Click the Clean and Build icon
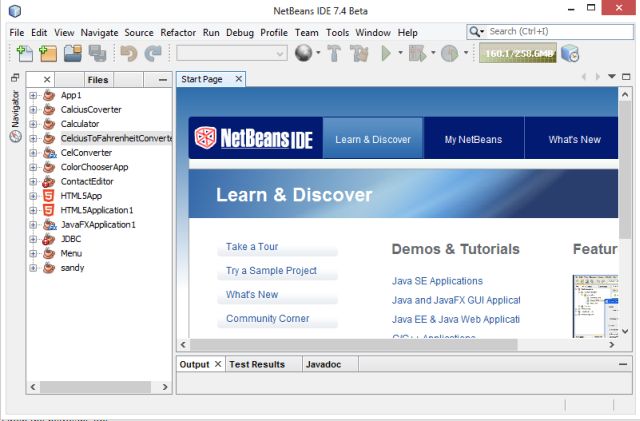The image size is (640, 421). [x=359, y=53]
